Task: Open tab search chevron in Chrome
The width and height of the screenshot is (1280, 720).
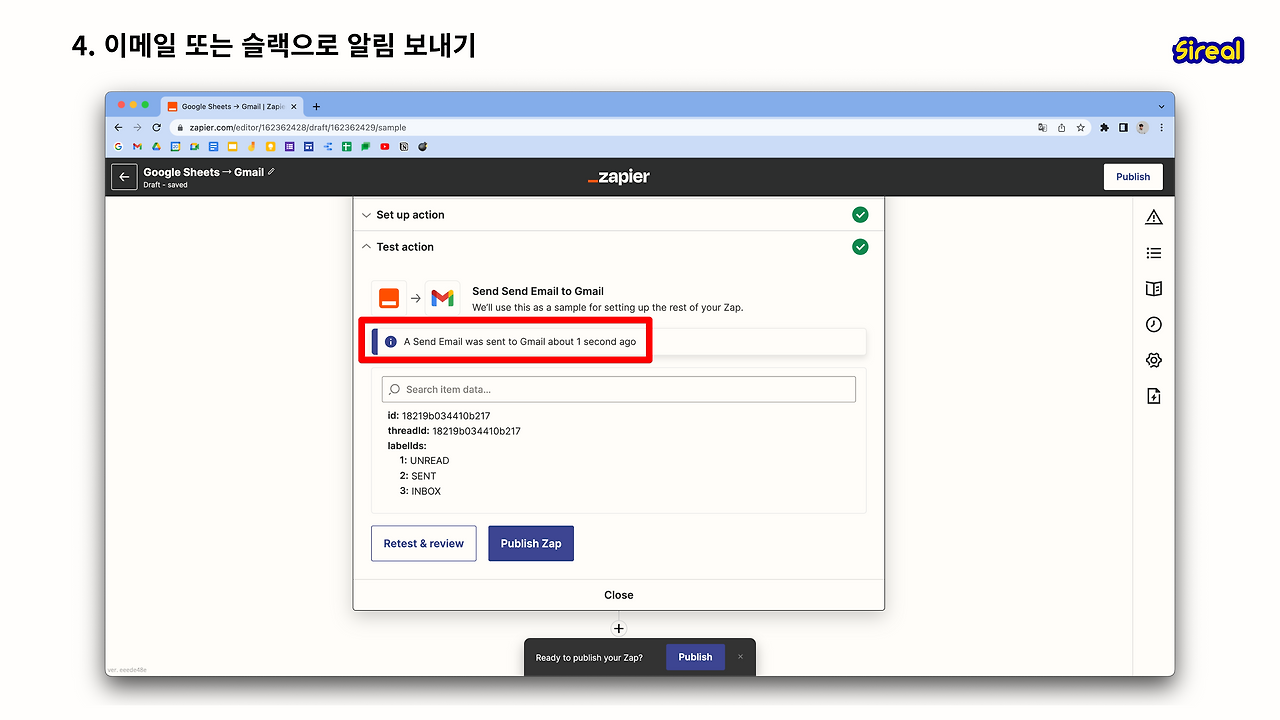Action: click(x=1161, y=106)
